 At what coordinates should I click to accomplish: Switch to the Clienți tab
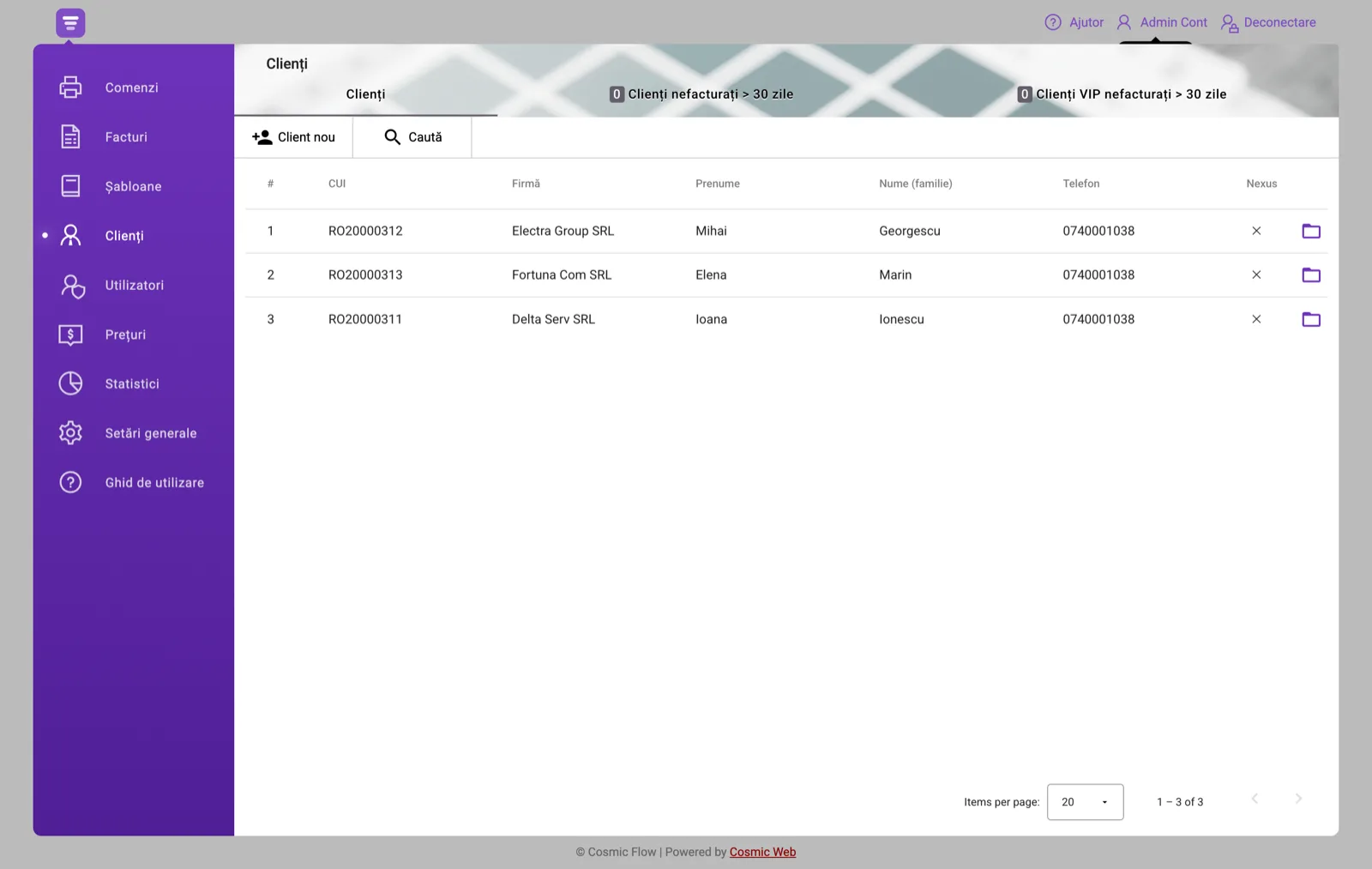coord(365,94)
